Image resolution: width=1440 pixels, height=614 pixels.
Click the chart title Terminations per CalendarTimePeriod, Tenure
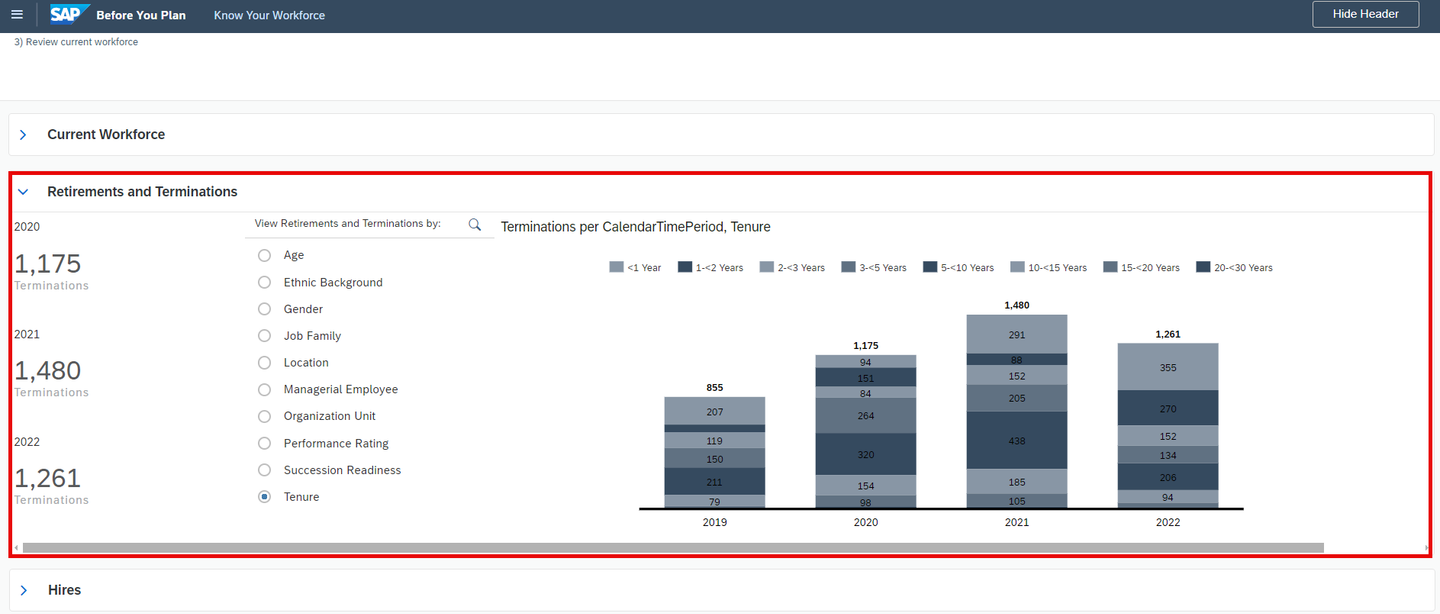pyautogui.click(x=636, y=227)
